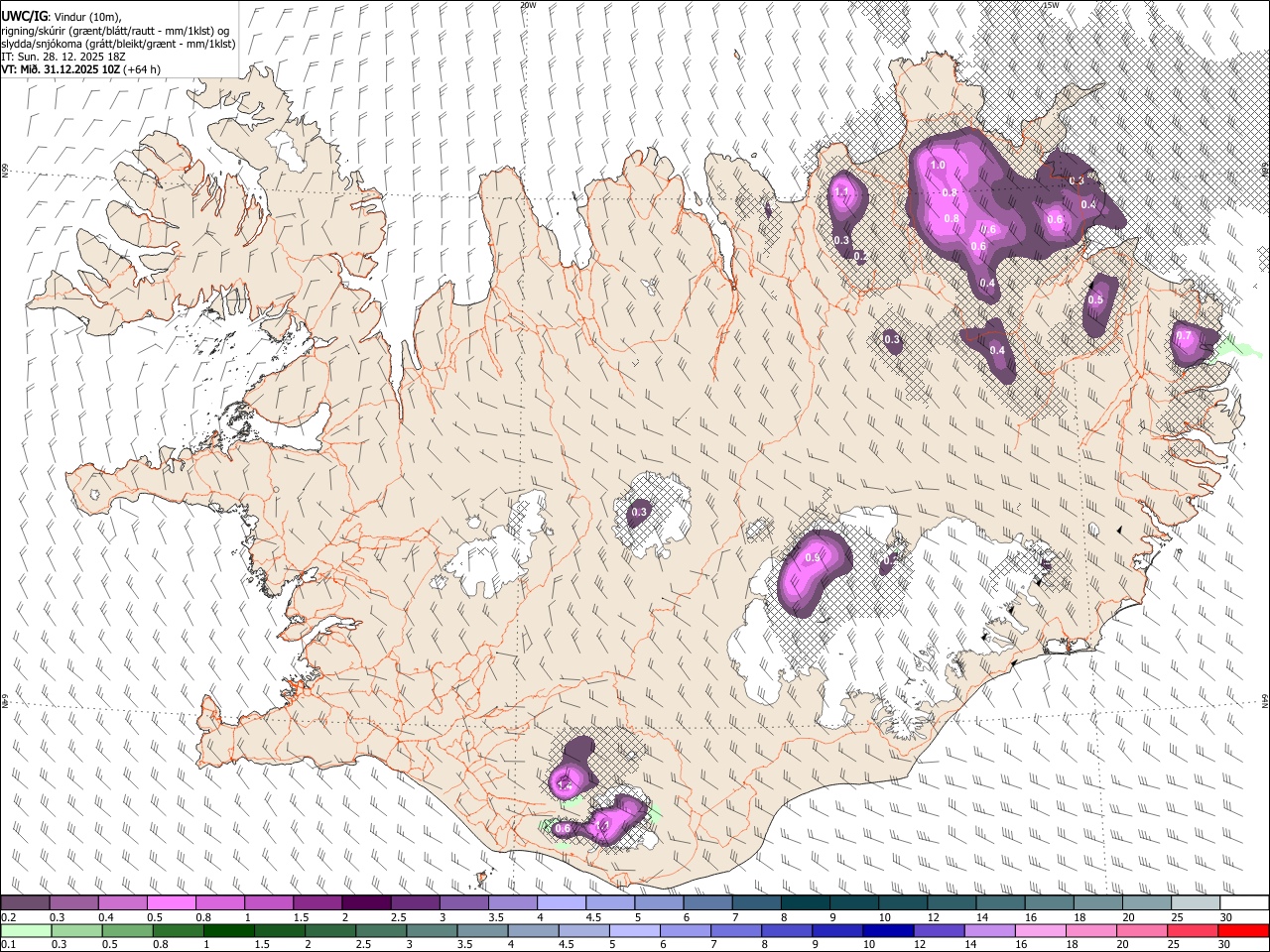This screenshot has width=1270, height=952.
Task: Click the lavender 4 swatch in upper legend row
Action: (562, 903)
